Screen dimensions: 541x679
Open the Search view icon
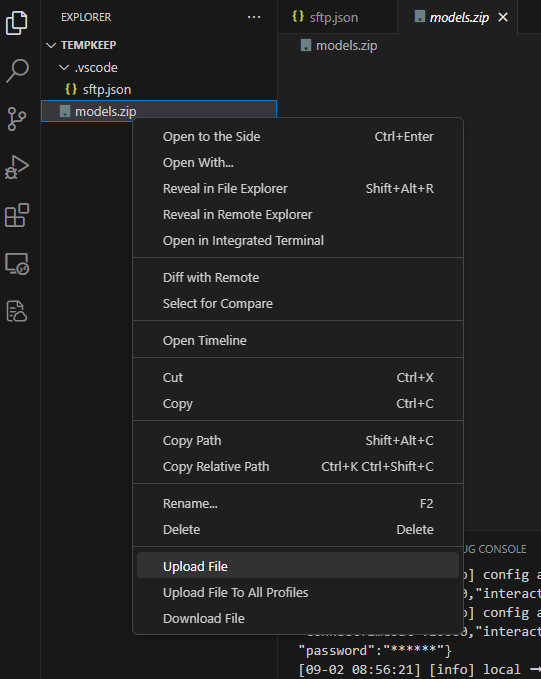coord(17,71)
